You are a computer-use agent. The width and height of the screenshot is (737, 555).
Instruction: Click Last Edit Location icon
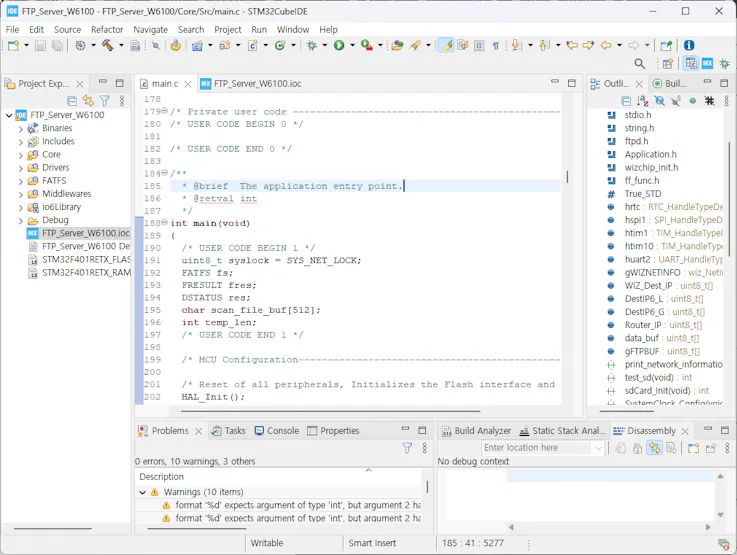(x=572, y=45)
